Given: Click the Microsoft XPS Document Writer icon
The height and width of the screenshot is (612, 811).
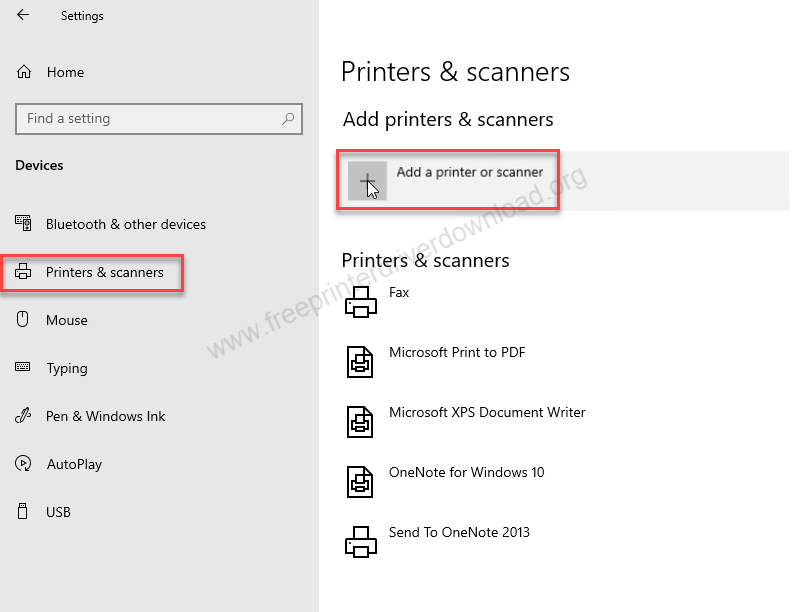Looking at the screenshot, I should (x=360, y=422).
